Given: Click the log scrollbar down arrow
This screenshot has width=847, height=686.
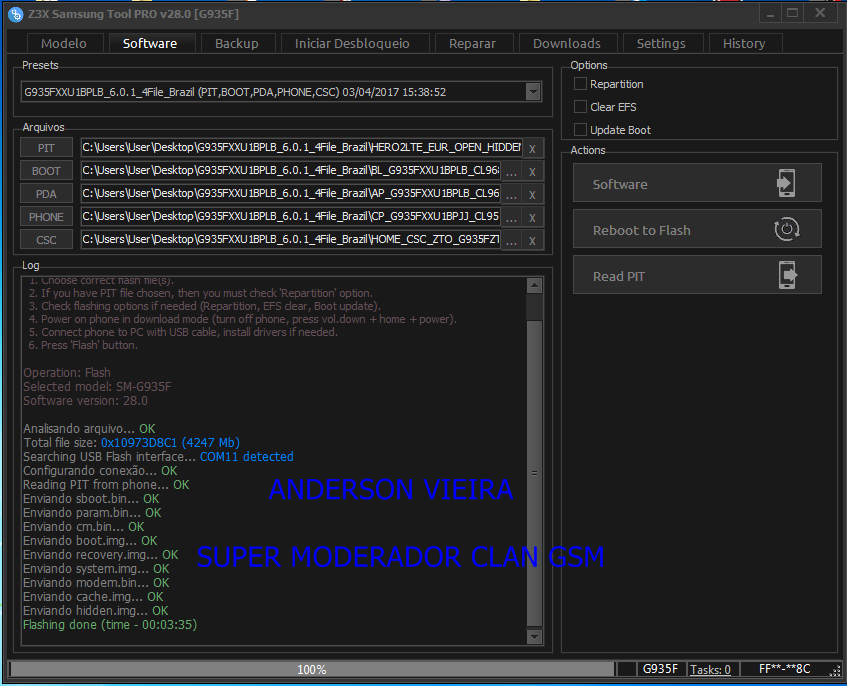Looking at the screenshot, I should (x=534, y=637).
